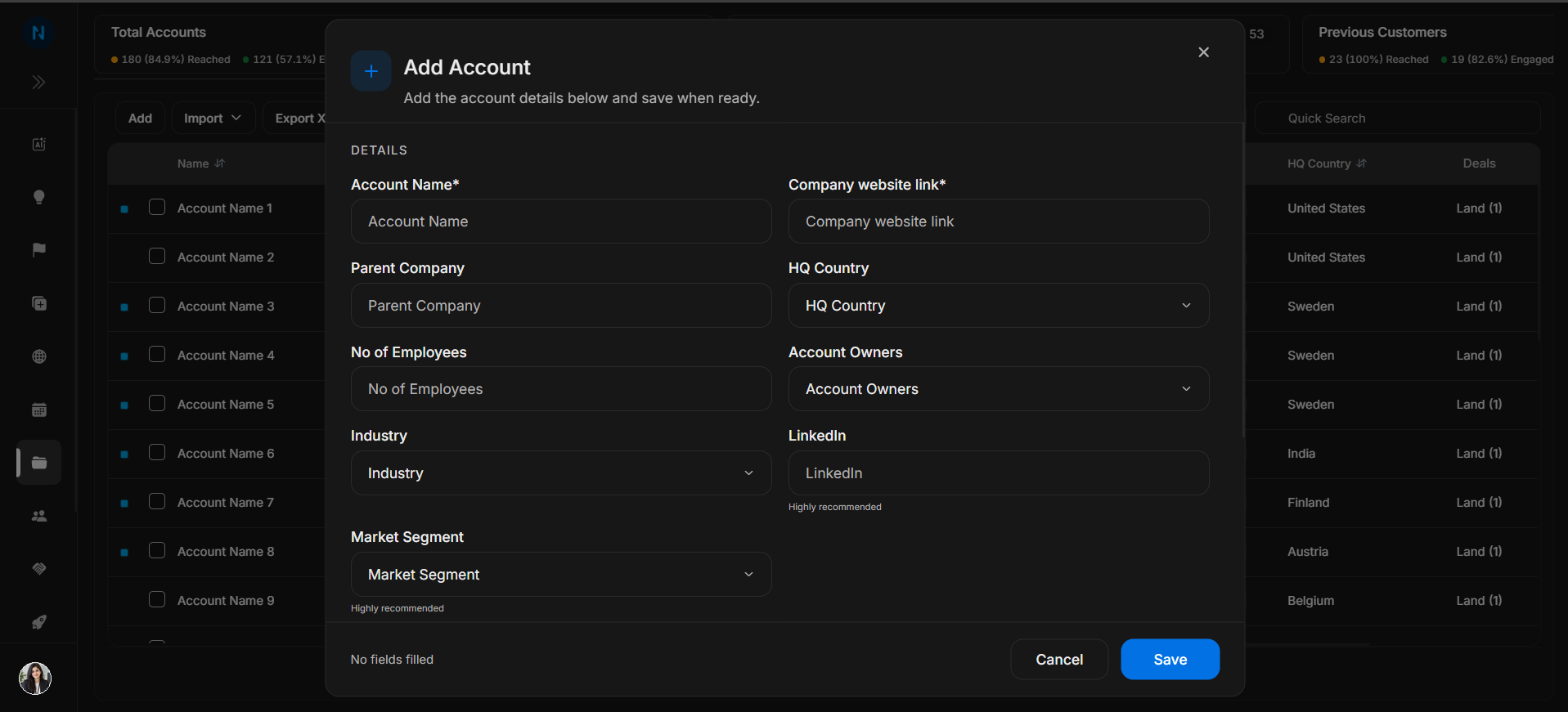Open the folder accounts sidebar icon
Image resolution: width=1568 pixels, height=712 pixels.
pyautogui.click(x=38, y=463)
